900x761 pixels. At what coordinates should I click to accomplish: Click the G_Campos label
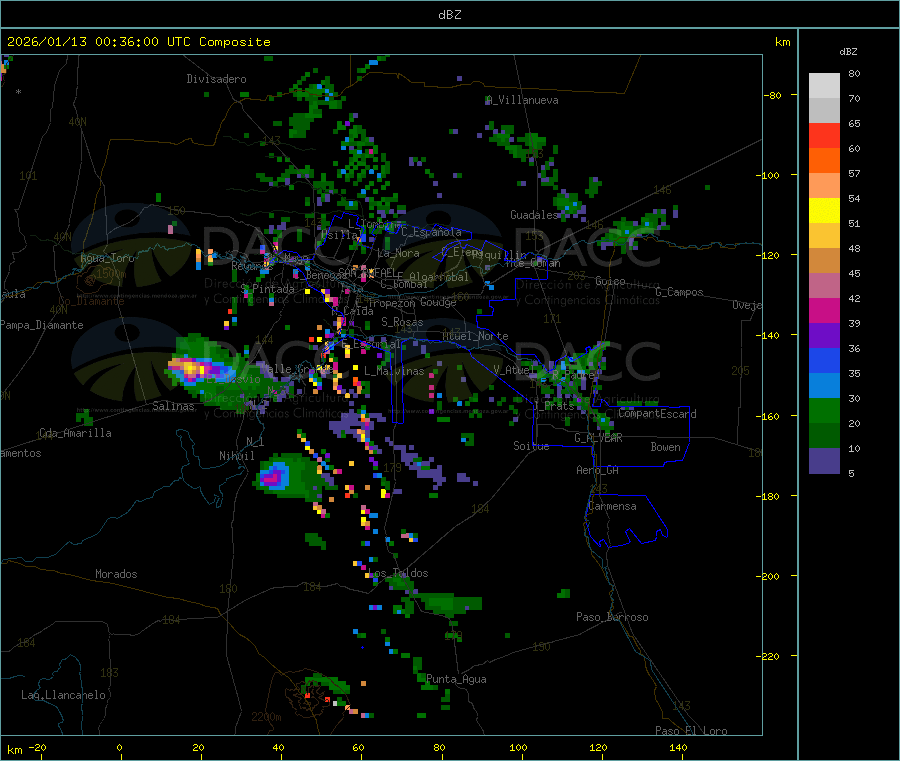click(679, 292)
